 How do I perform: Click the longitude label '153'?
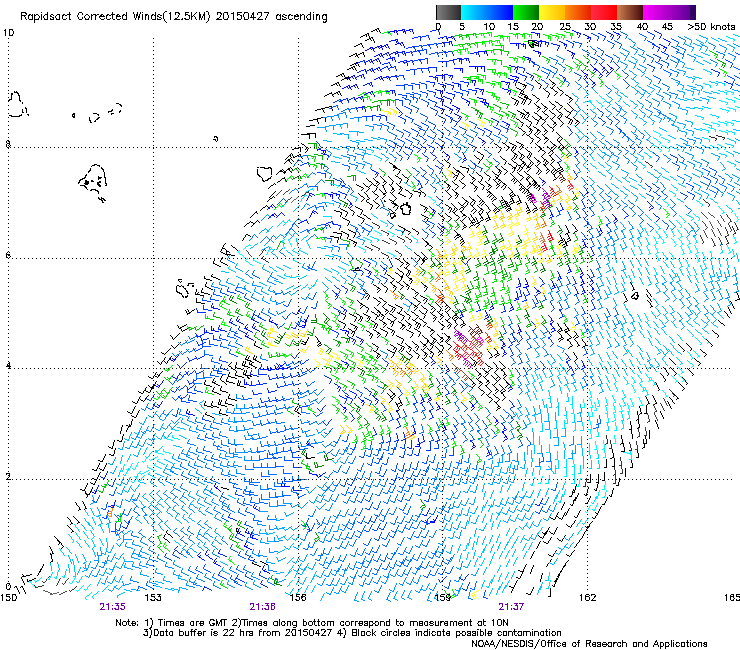(153, 598)
